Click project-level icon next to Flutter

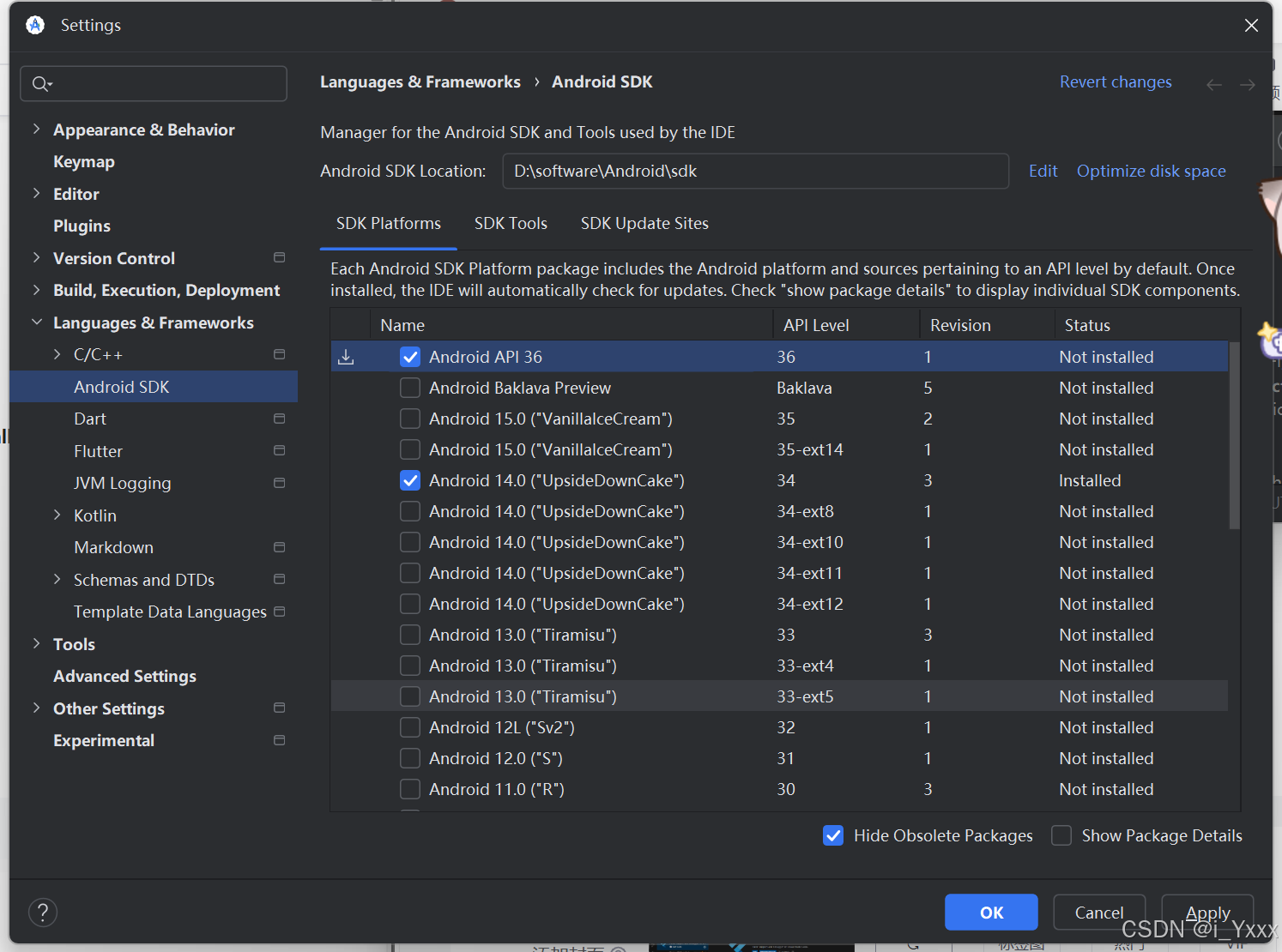click(279, 450)
